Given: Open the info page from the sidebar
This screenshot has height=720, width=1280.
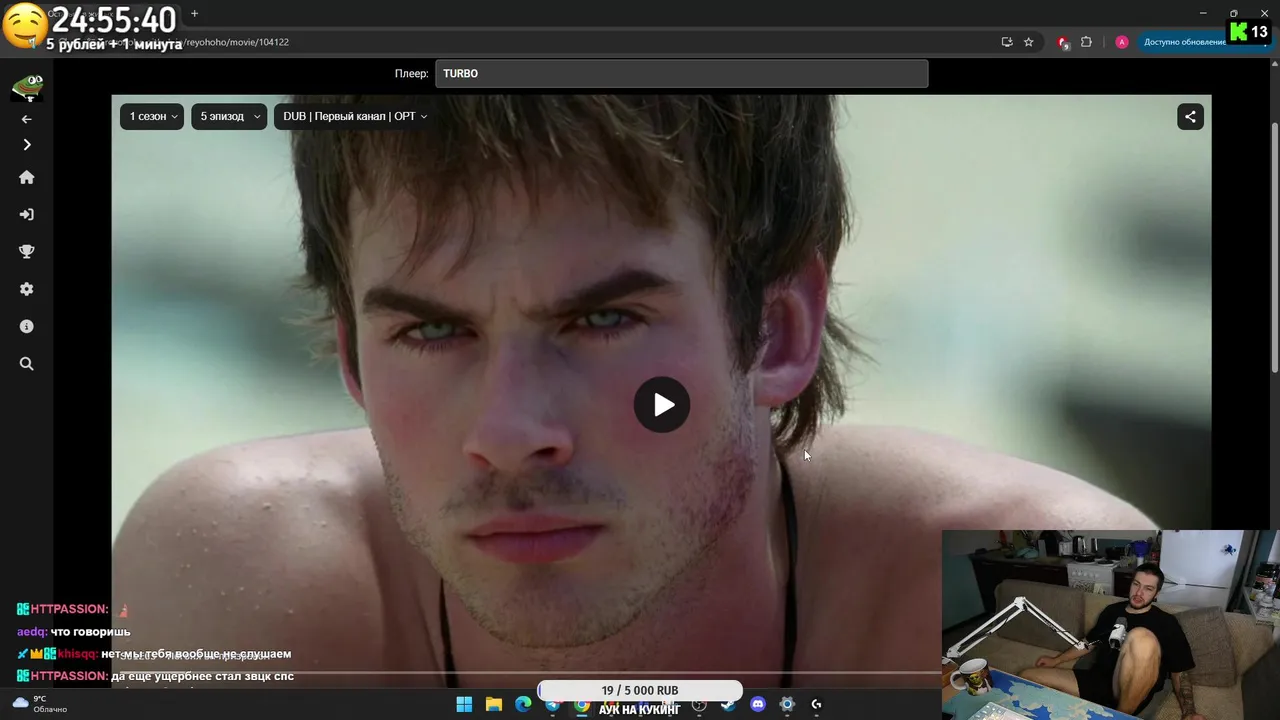Looking at the screenshot, I should click(x=27, y=327).
